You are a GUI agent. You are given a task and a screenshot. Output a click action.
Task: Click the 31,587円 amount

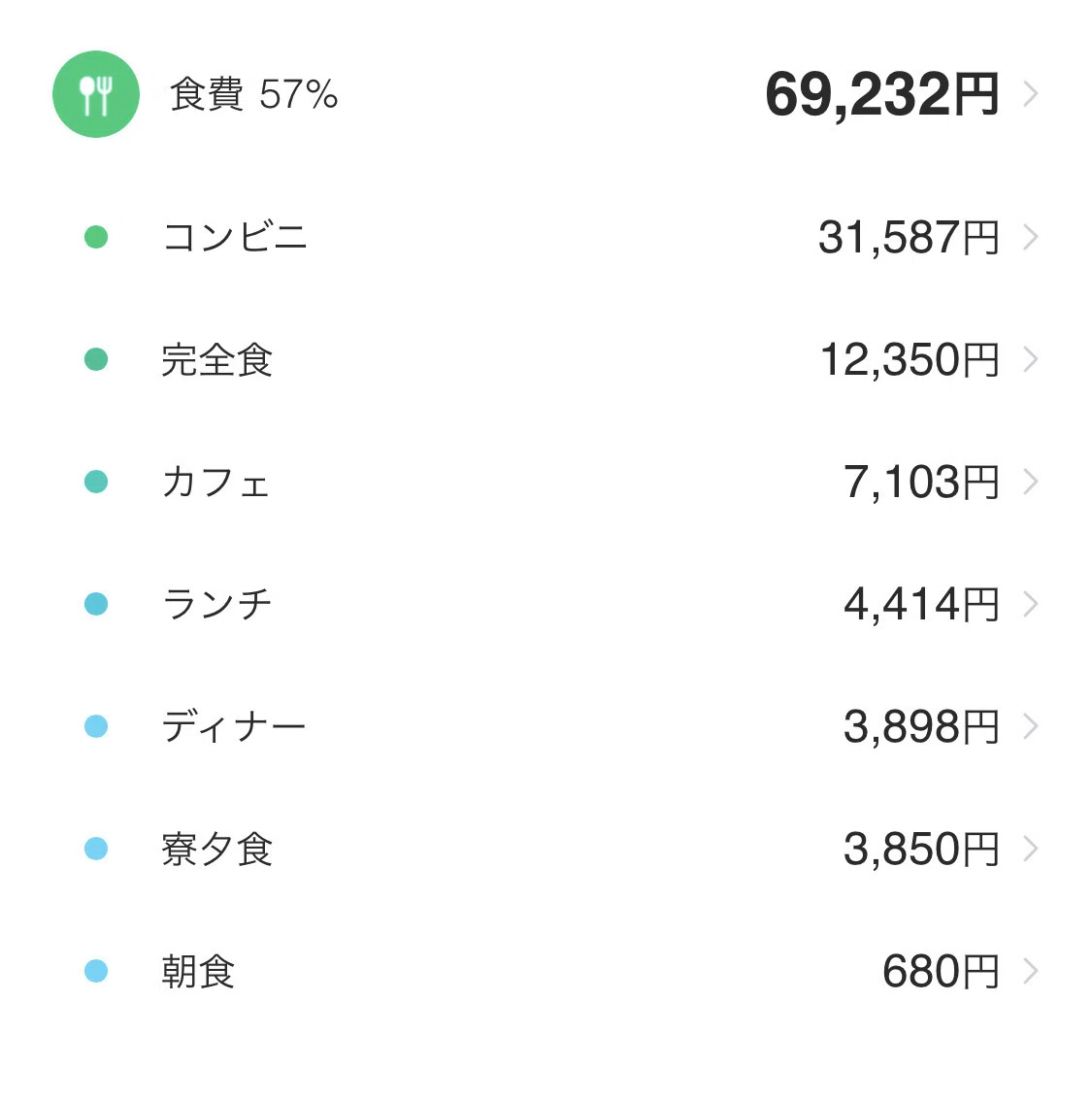click(909, 237)
